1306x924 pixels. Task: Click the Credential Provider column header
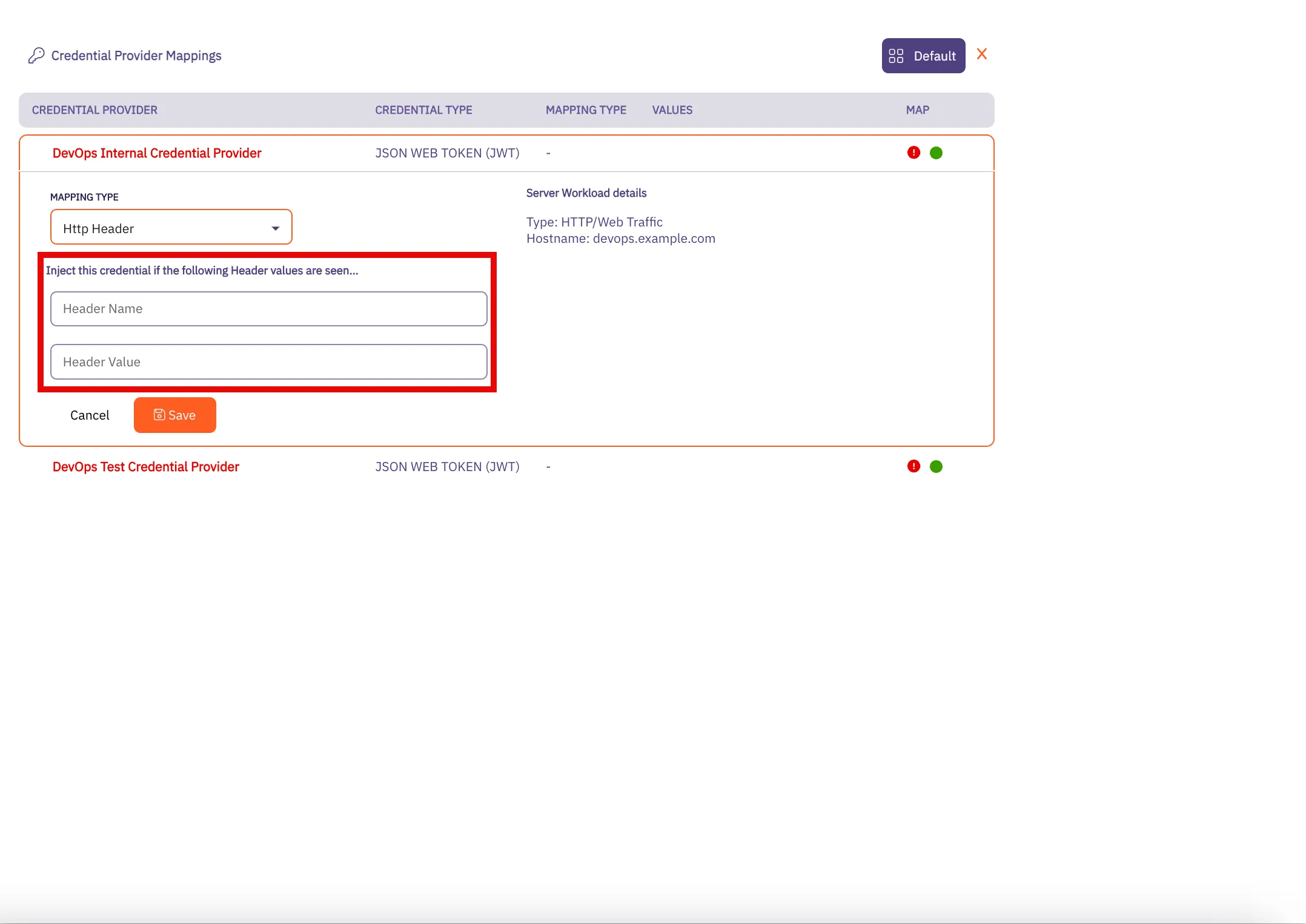[x=94, y=110]
